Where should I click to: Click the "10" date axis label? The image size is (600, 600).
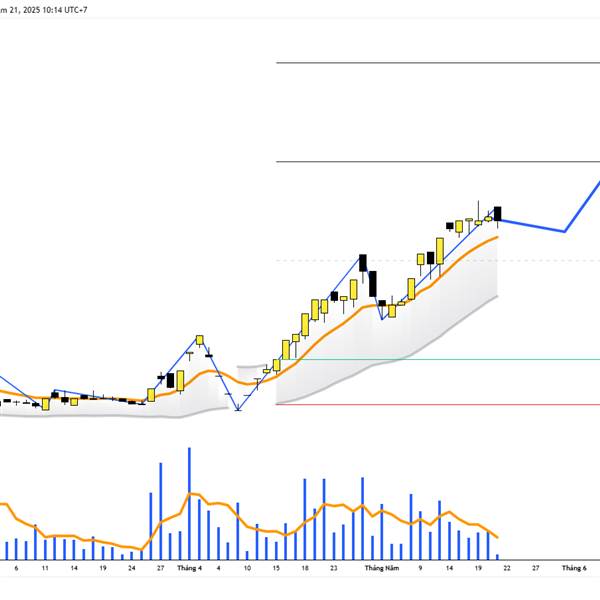click(x=247, y=568)
